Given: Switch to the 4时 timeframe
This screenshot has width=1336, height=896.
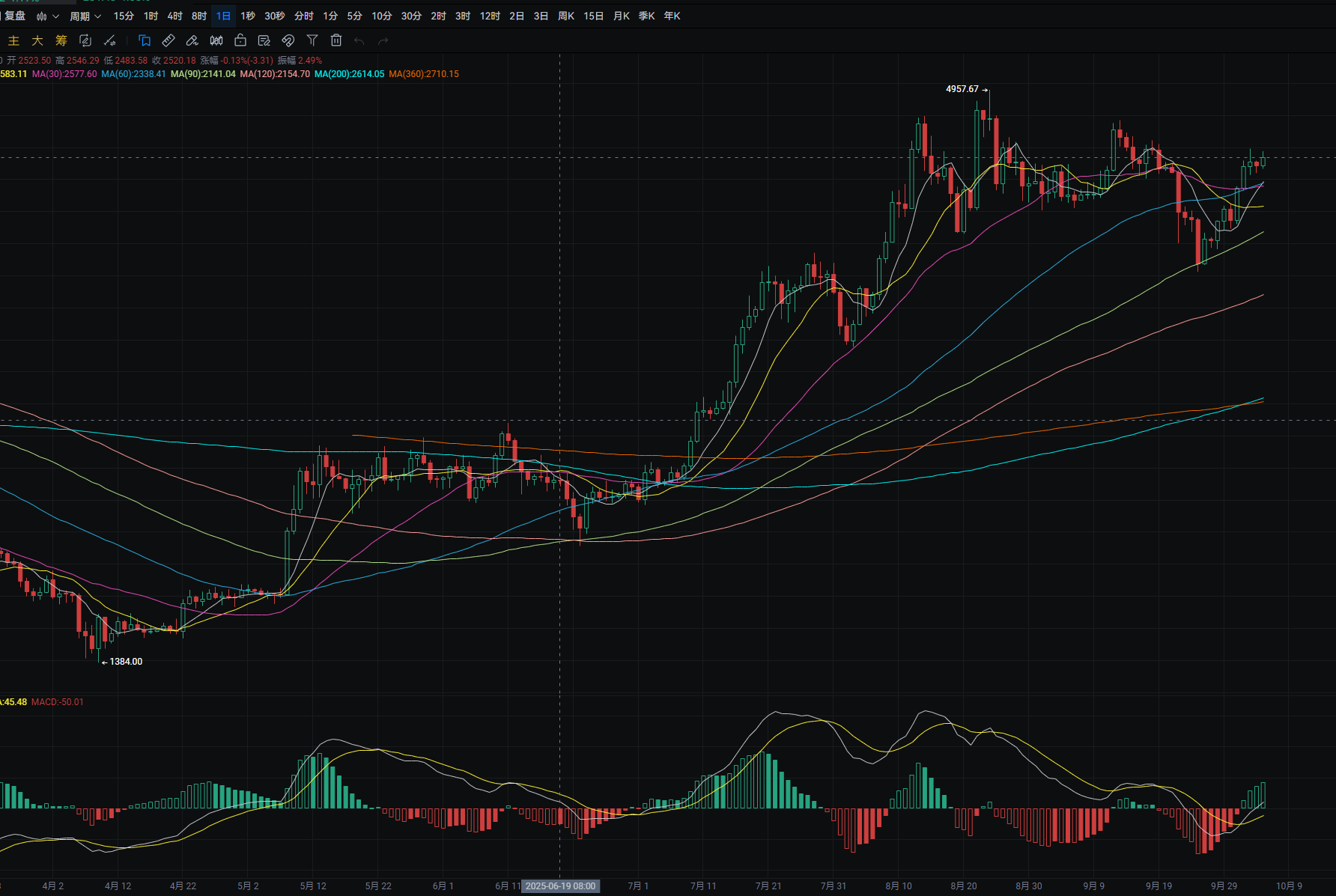Looking at the screenshot, I should pyautogui.click(x=174, y=16).
